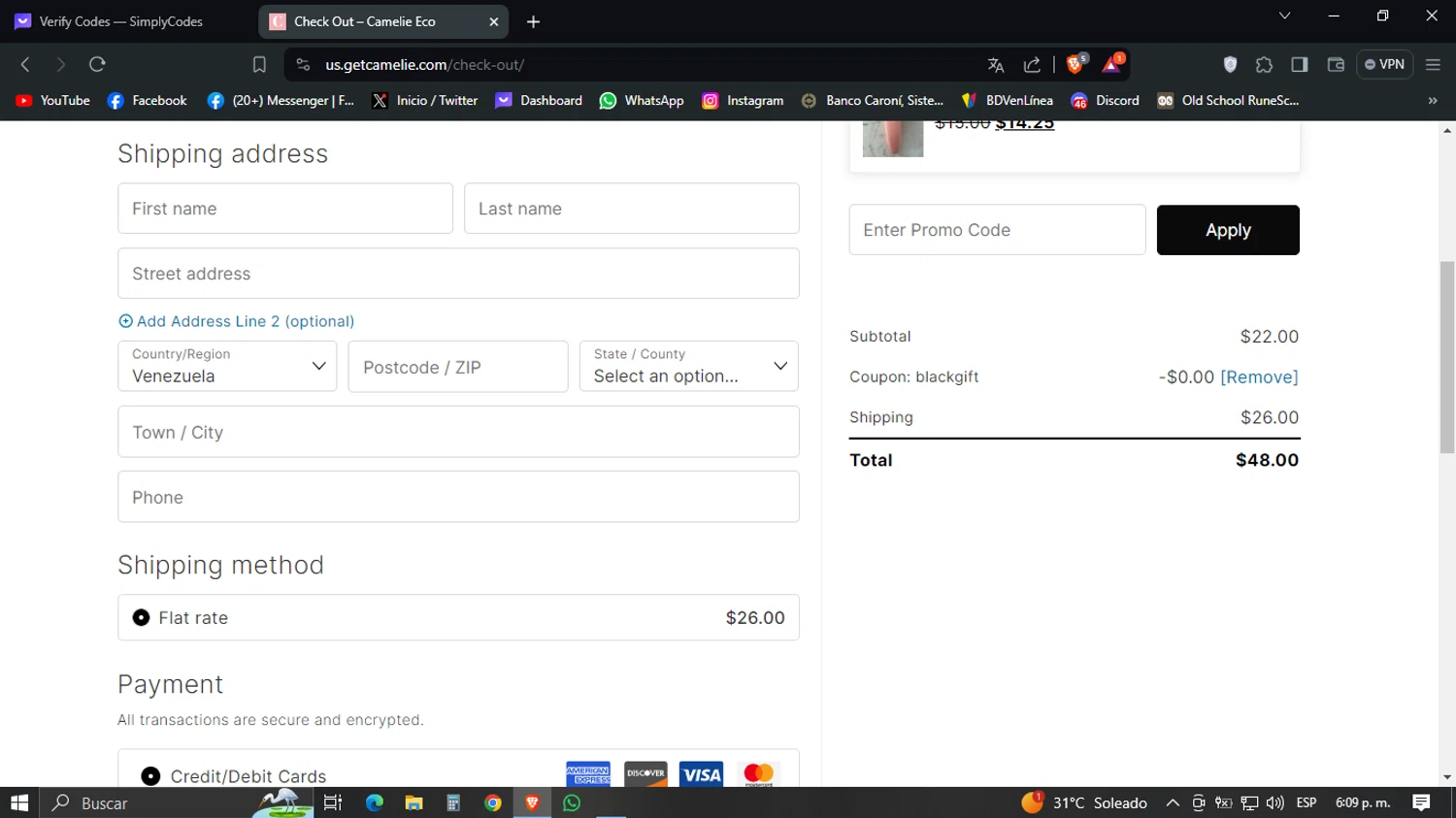Screen dimensions: 1456x818
Task: Open Brave Rewards triangle icon
Action: coord(1112,64)
